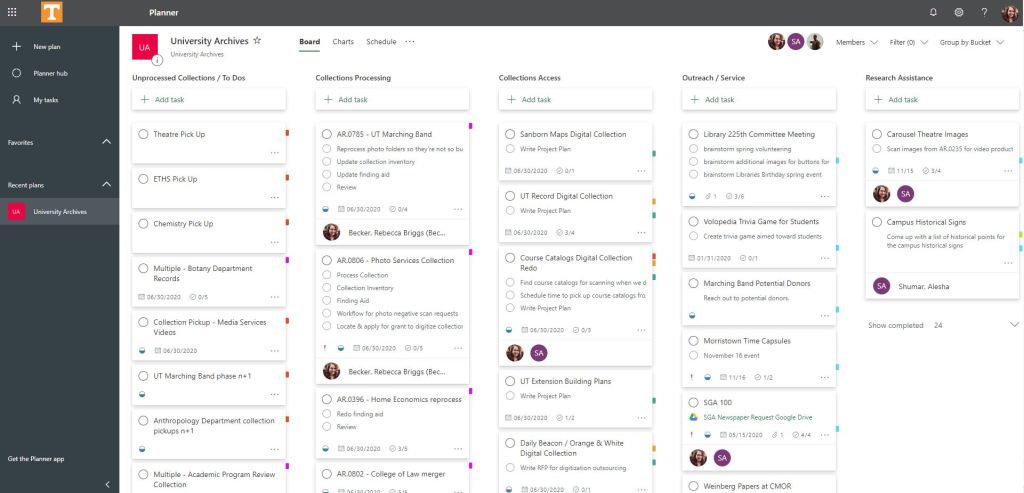1024x493 pixels.
Task: Open SGA Newspaper Request Google Drive link
Action: [758, 417]
